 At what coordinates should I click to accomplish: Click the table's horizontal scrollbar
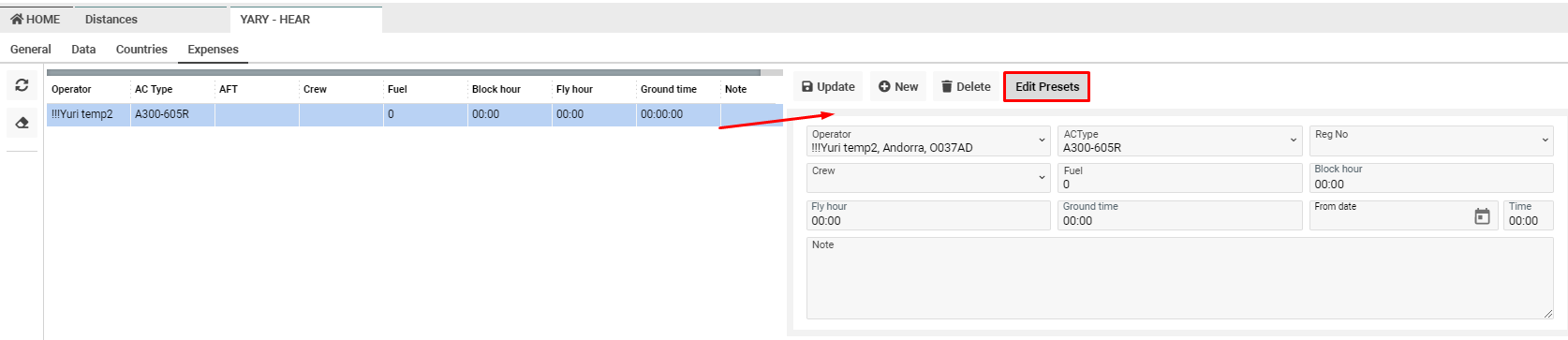click(404, 72)
